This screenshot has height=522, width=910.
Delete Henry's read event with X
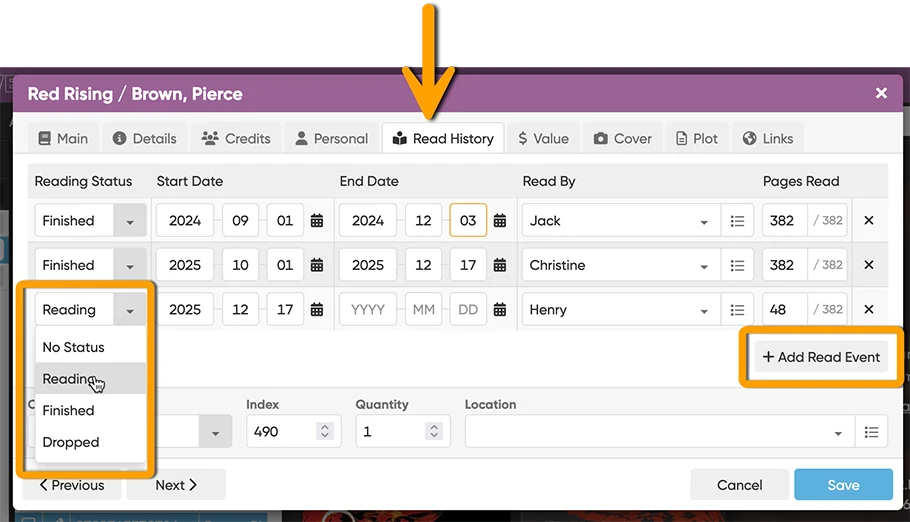coord(868,310)
